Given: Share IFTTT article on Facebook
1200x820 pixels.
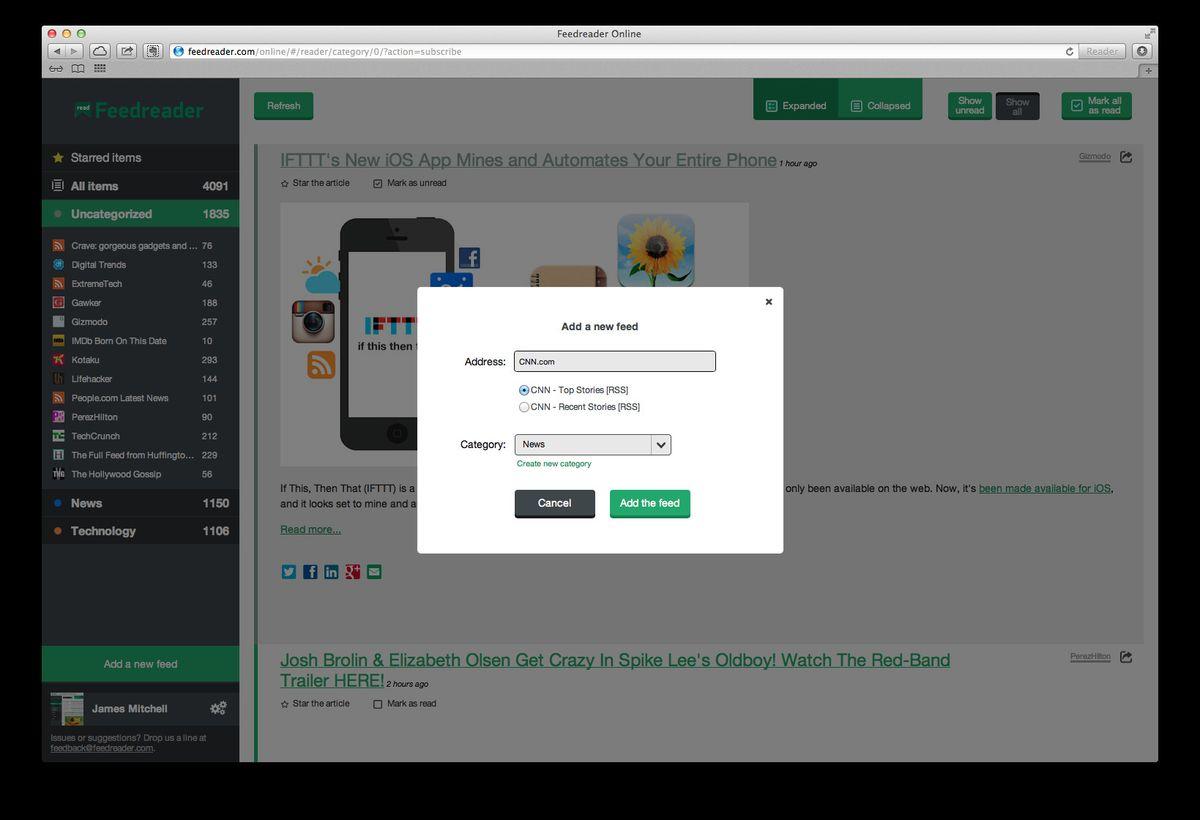Looking at the screenshot, I should coord(310,572).
